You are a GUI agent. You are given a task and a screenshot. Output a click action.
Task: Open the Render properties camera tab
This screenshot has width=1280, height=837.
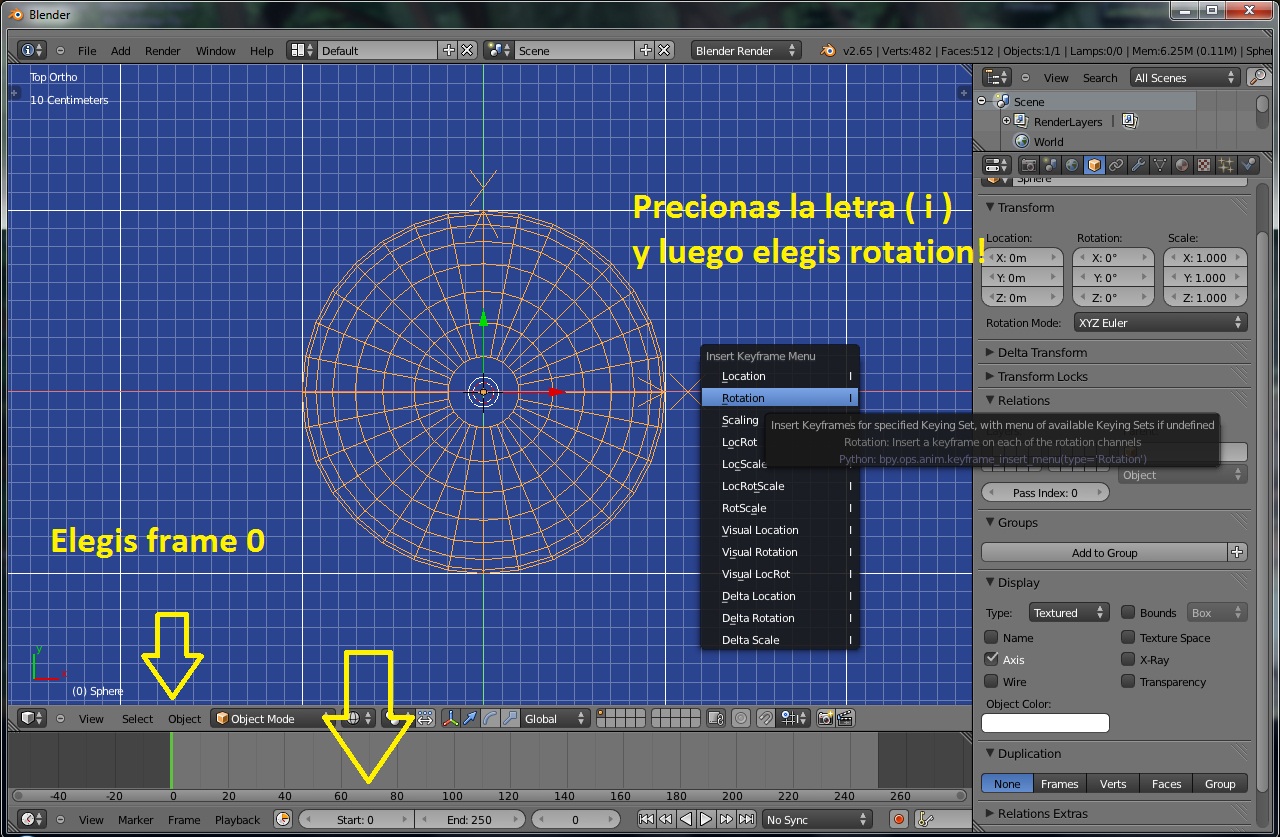tap(1028, 165)
